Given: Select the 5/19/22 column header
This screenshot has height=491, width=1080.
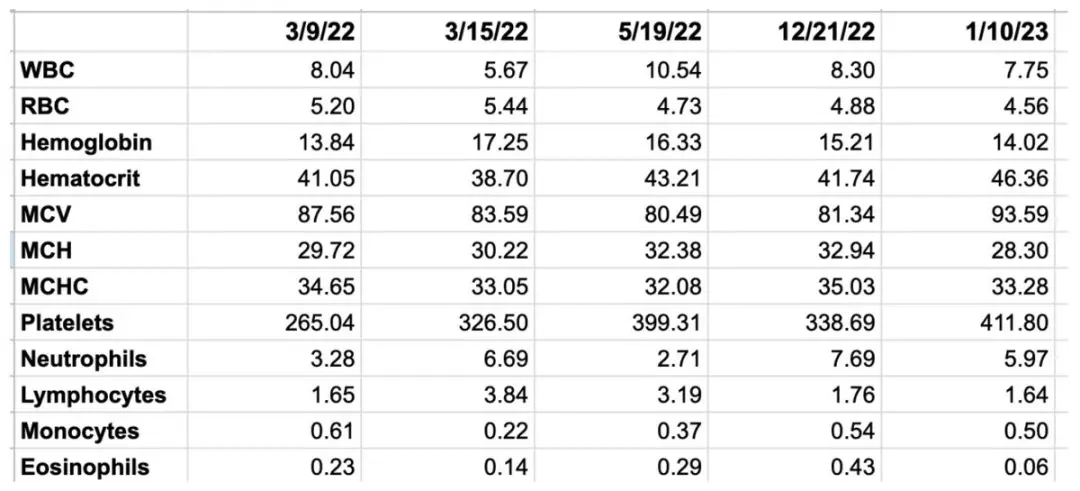Looking at the screenshot, I should click(621, 32).
